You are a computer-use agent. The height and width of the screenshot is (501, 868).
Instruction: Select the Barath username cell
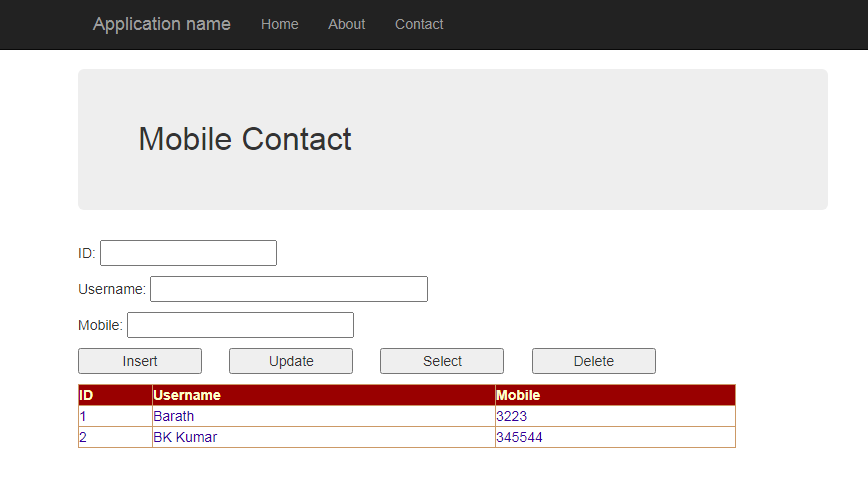[174, 416]
